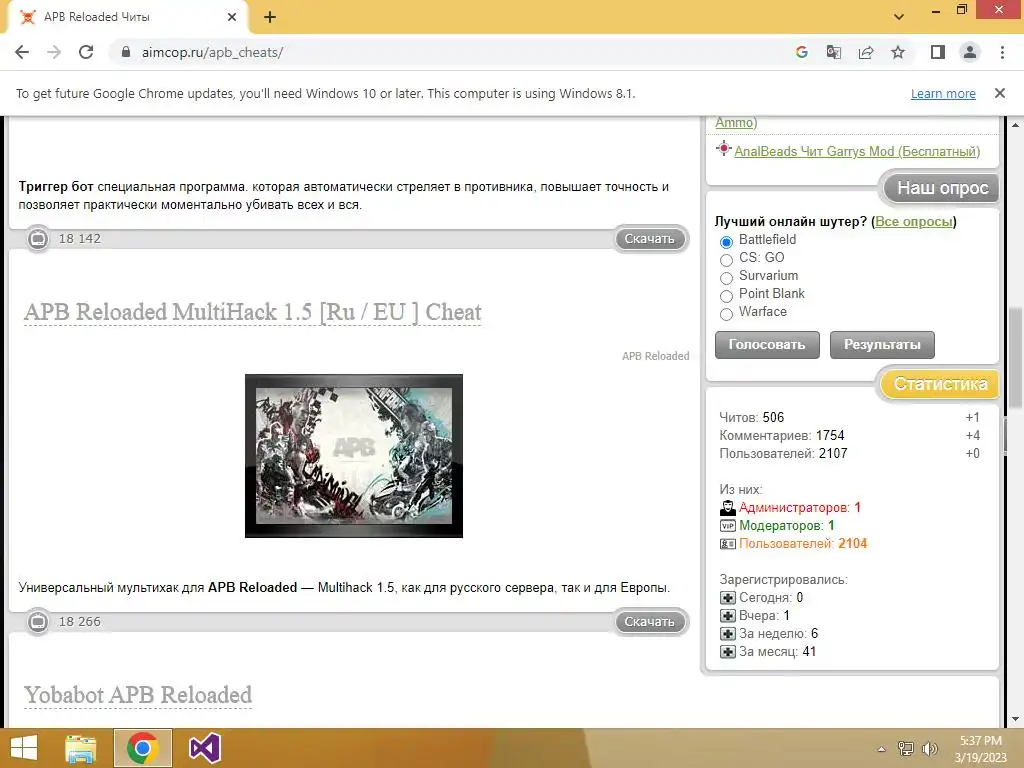Screen dimensions: 1024x768
Task: Go back to the previous page
Action: (22, 52)
